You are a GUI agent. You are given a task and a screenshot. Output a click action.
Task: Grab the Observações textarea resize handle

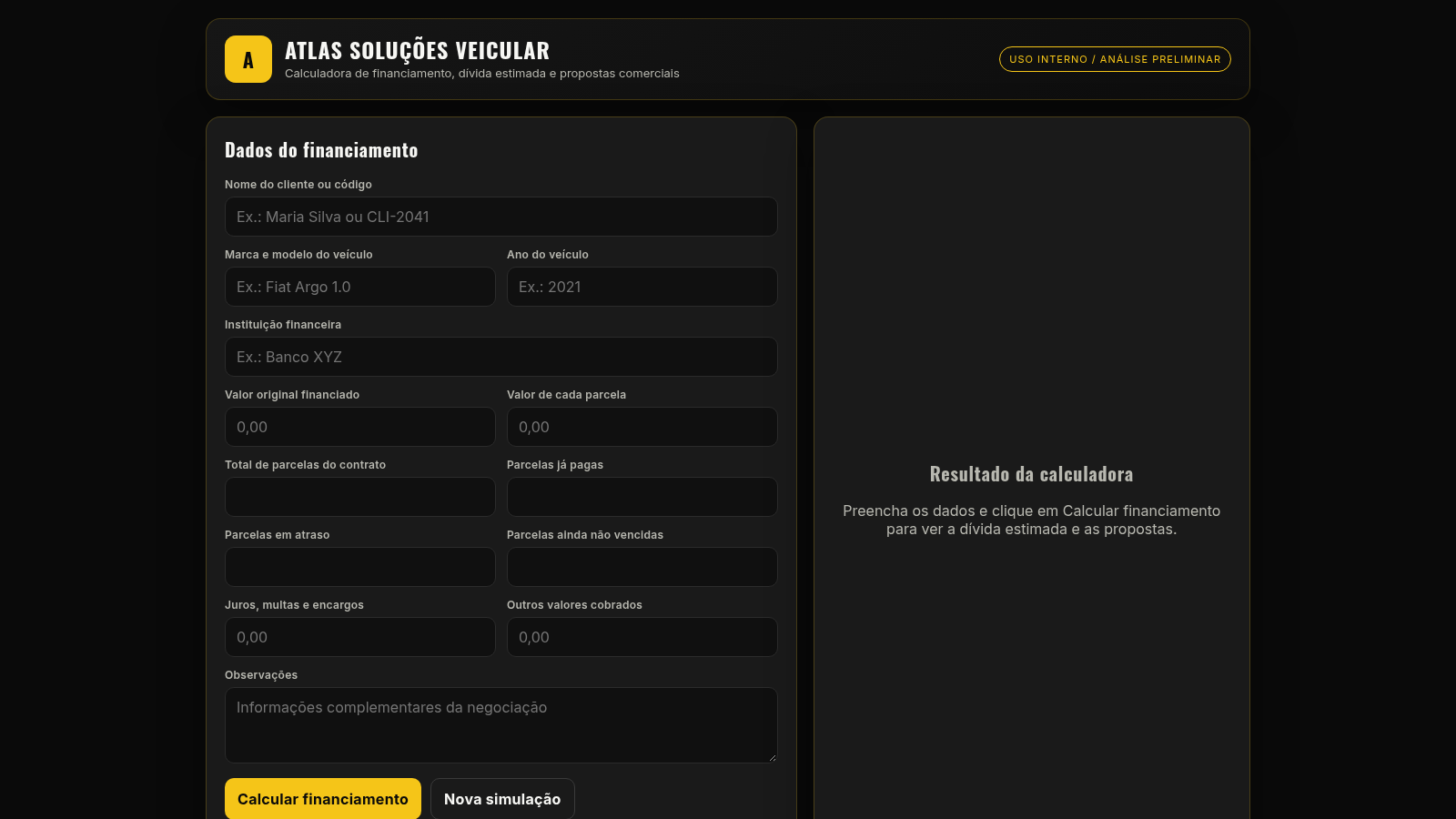point(773,757)
